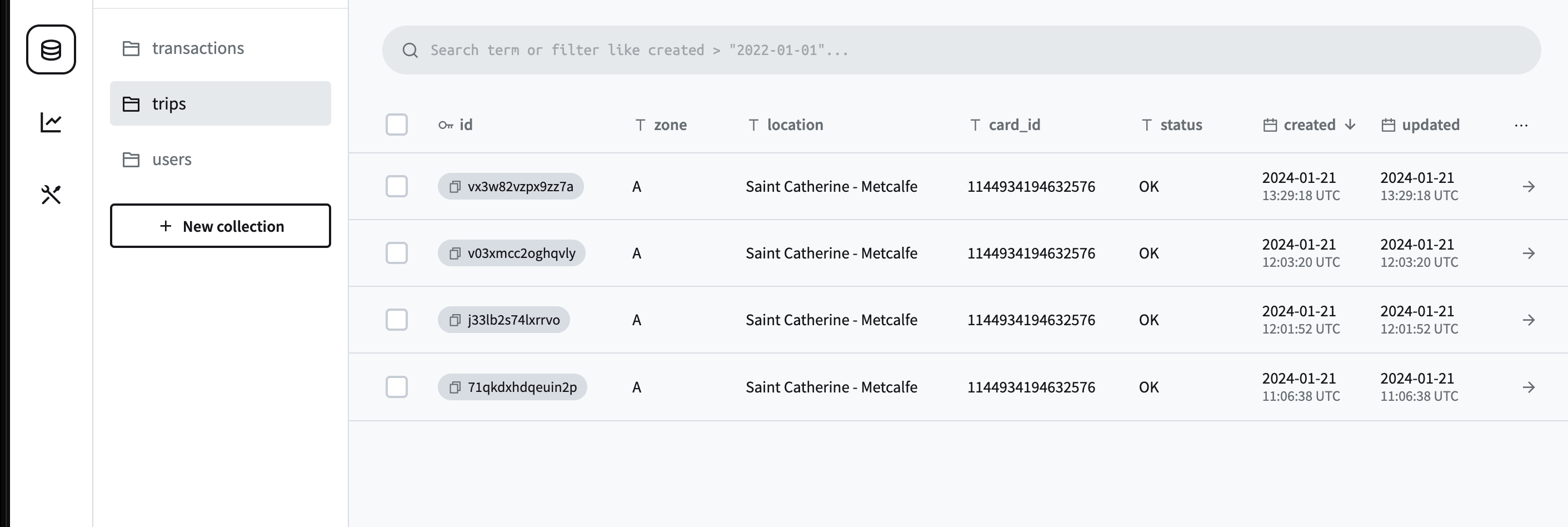
Task: Check the row for record j33lb2s74lxrrvo
Action: pyautogui.click(x=396, y=320)
